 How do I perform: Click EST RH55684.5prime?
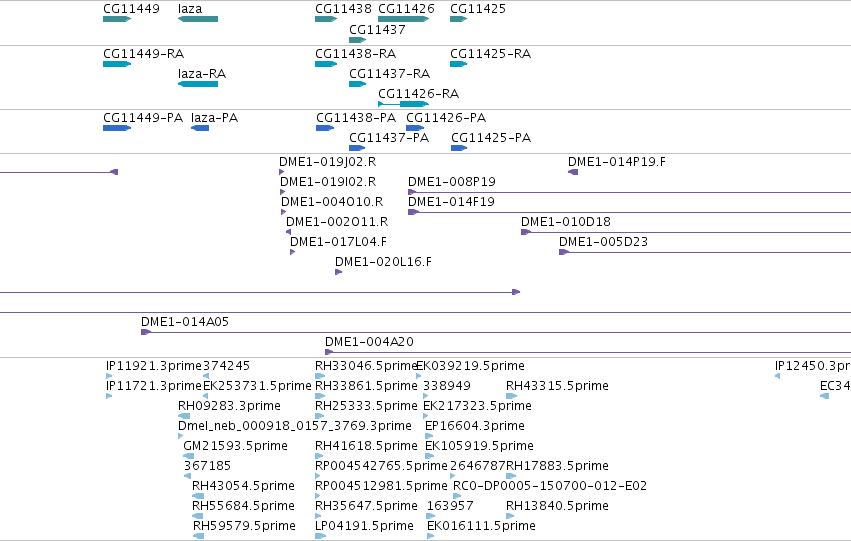click(x=198, y=516)
